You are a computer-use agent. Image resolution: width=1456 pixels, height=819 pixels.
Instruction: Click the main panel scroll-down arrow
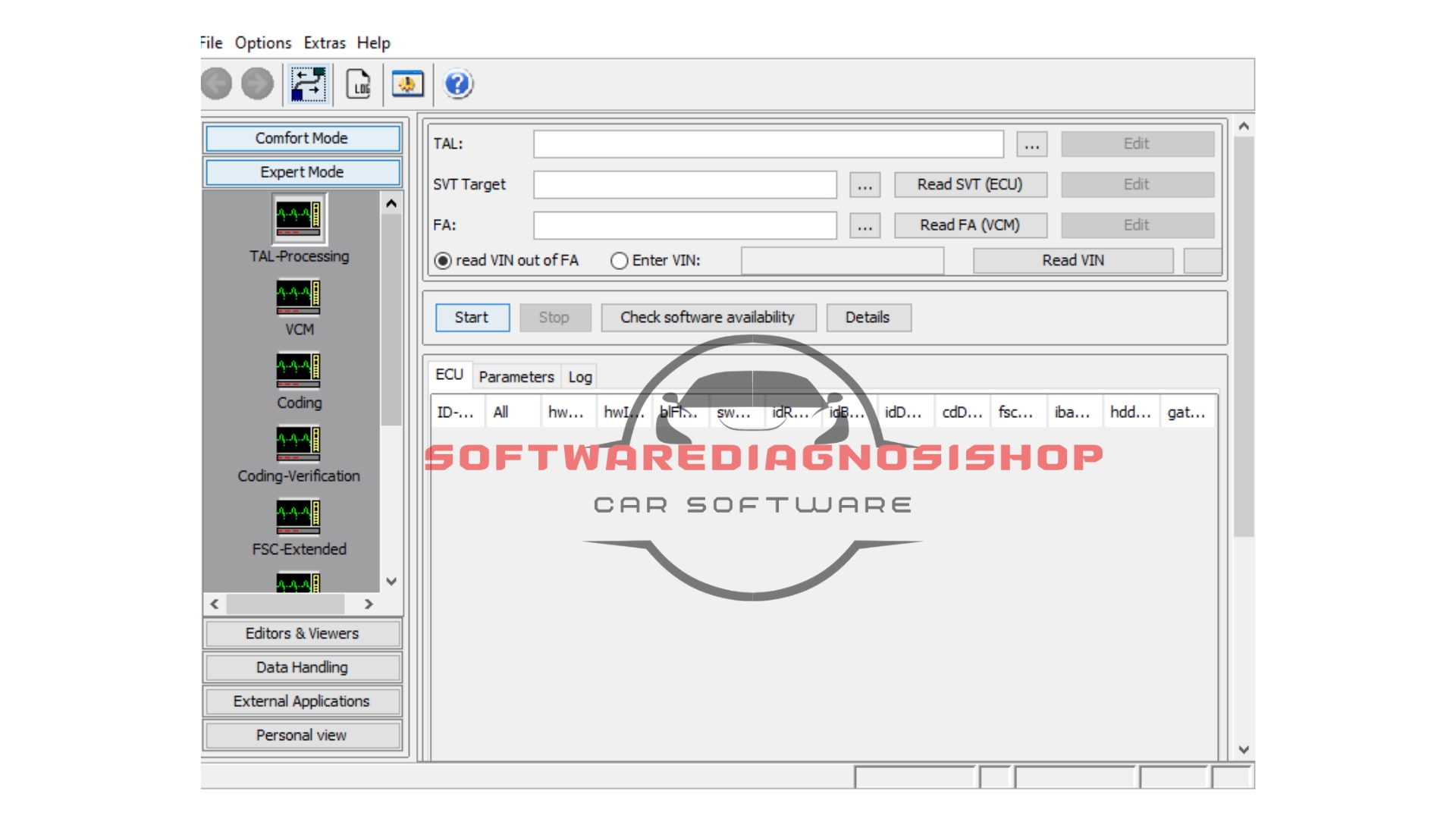click(x=1244, y=750)
